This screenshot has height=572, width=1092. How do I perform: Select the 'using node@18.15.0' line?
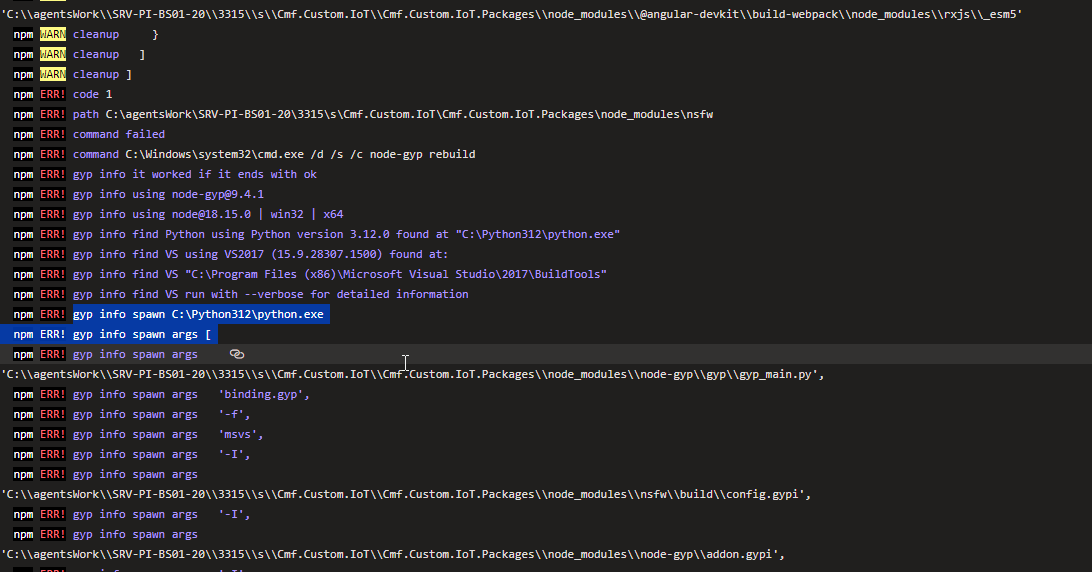point(178,215)
